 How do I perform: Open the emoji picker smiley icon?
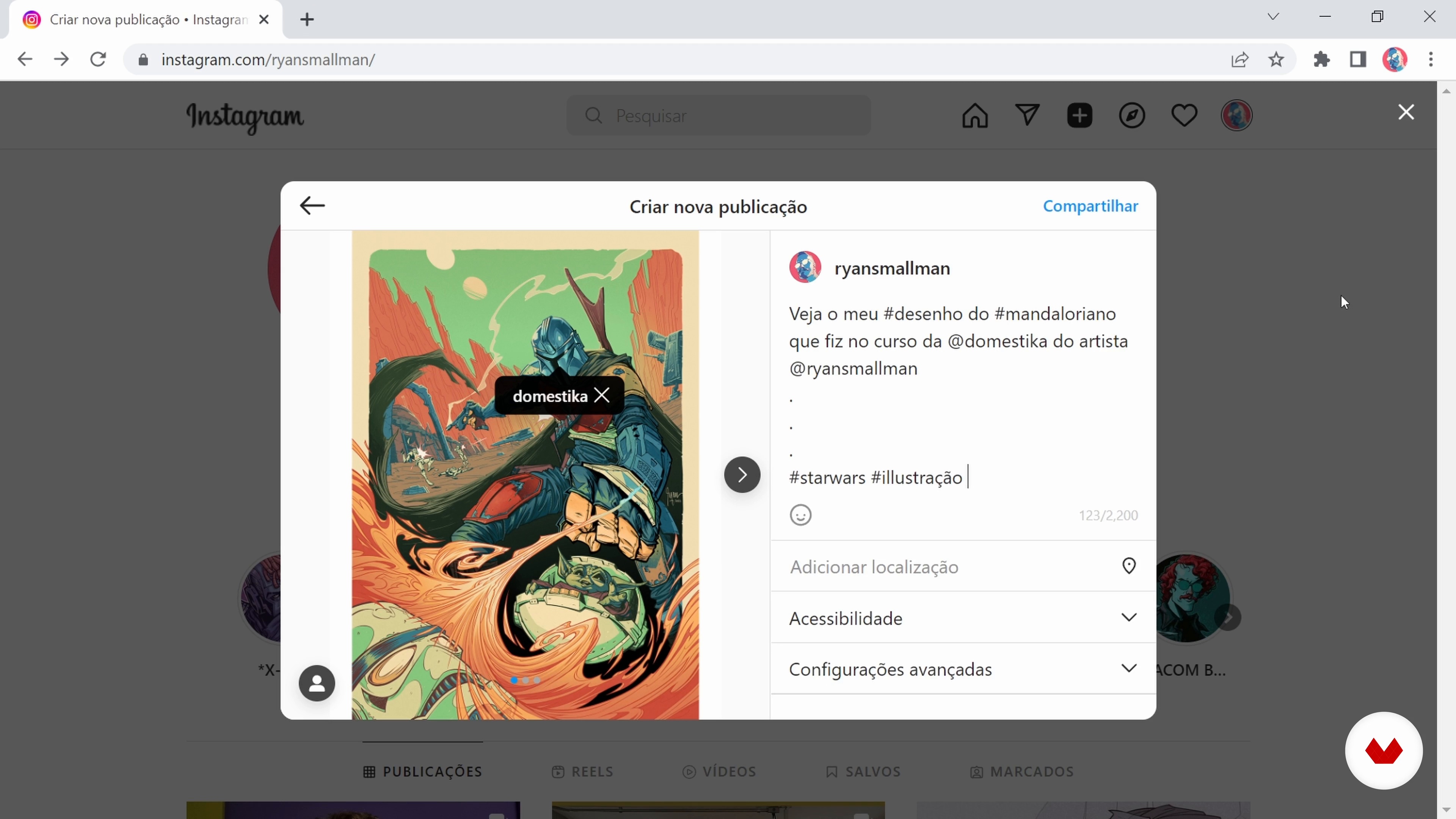click(800, 515)
